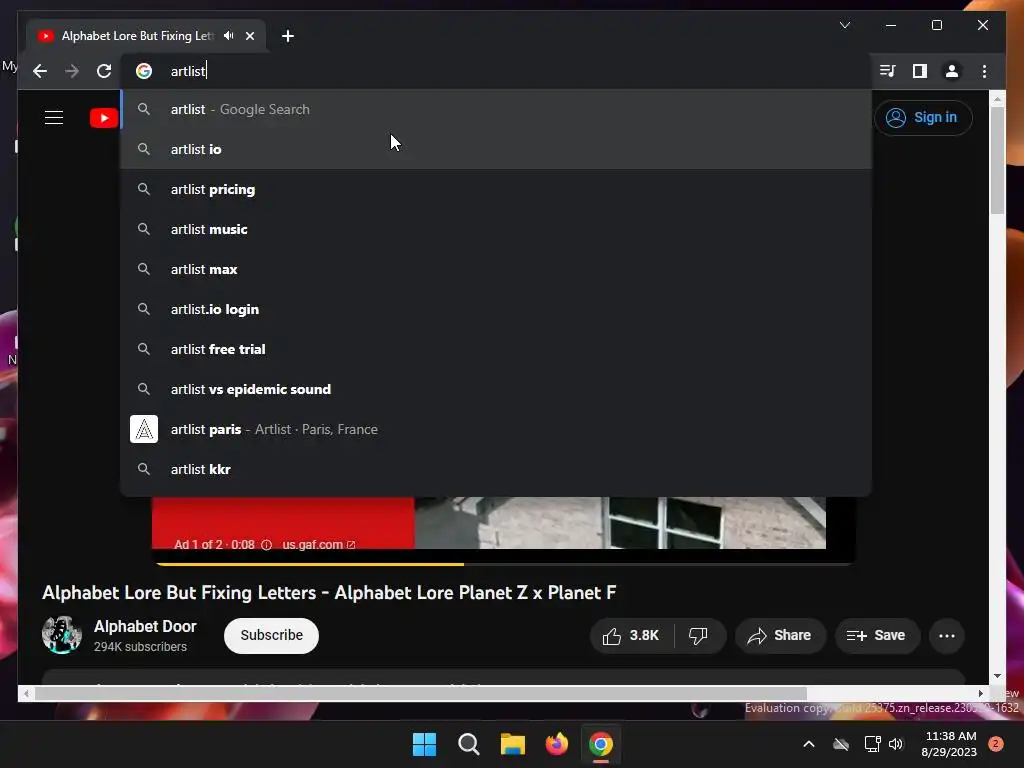The height and width of the screenshot is (768, 1024).
Task: Open the us.gaf.com ad link
Action: click(318, 545)
